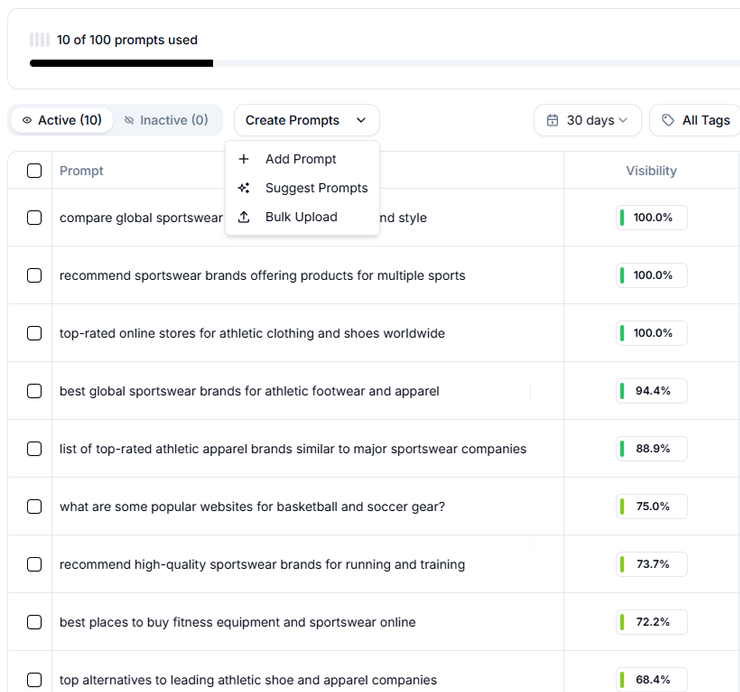
Task: Click the upload icon for Bulk Upload
Action: pyautogui.click(x=244, y=217)
